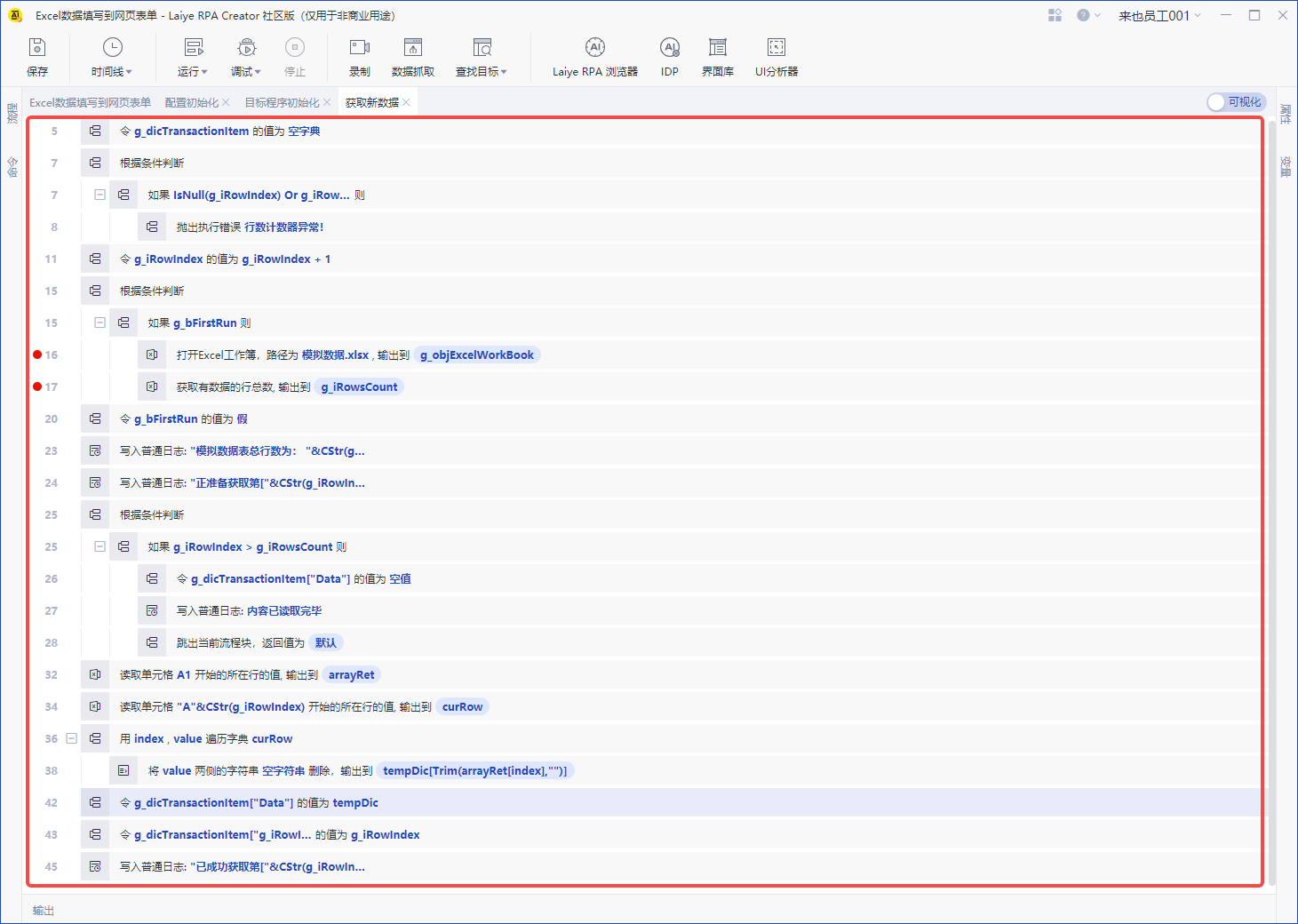The height and width of the screenshot is (924, 1298).
Task: Close the 配置初始化 tab
Action: pyautogui.click(x=226, y=102)
